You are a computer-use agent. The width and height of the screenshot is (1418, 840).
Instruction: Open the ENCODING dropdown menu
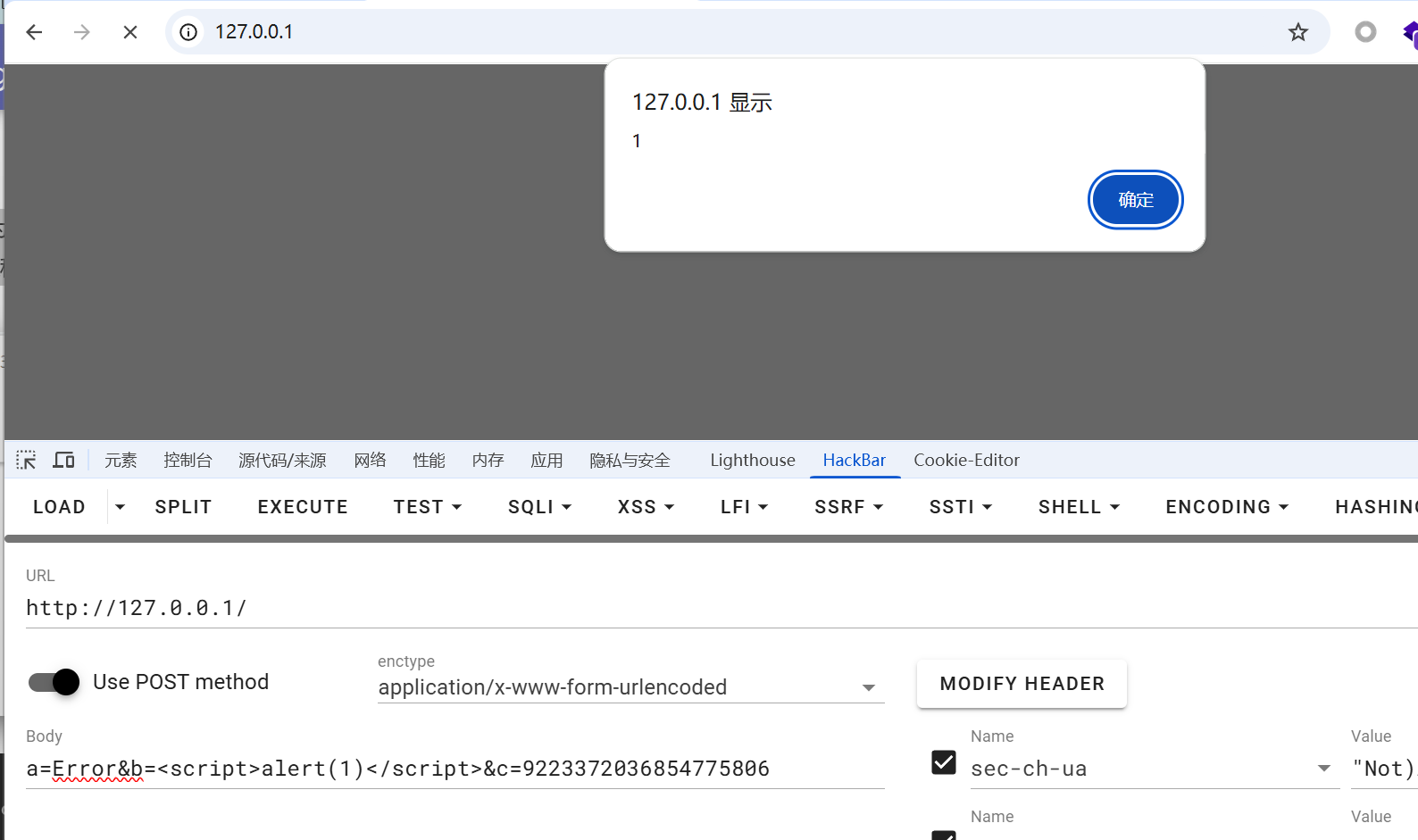point(1227,507)
